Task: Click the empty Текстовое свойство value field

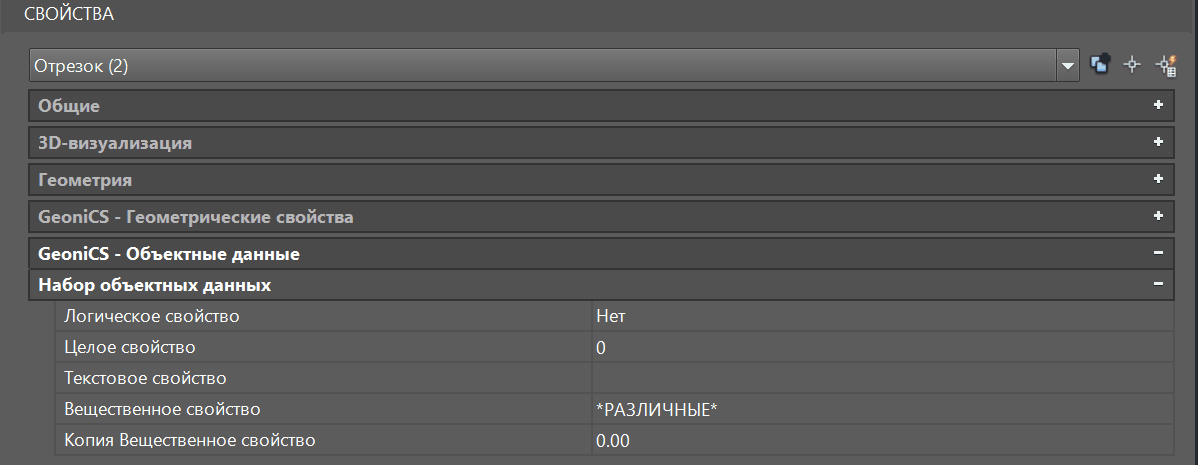Action: [x=880, y=378]
